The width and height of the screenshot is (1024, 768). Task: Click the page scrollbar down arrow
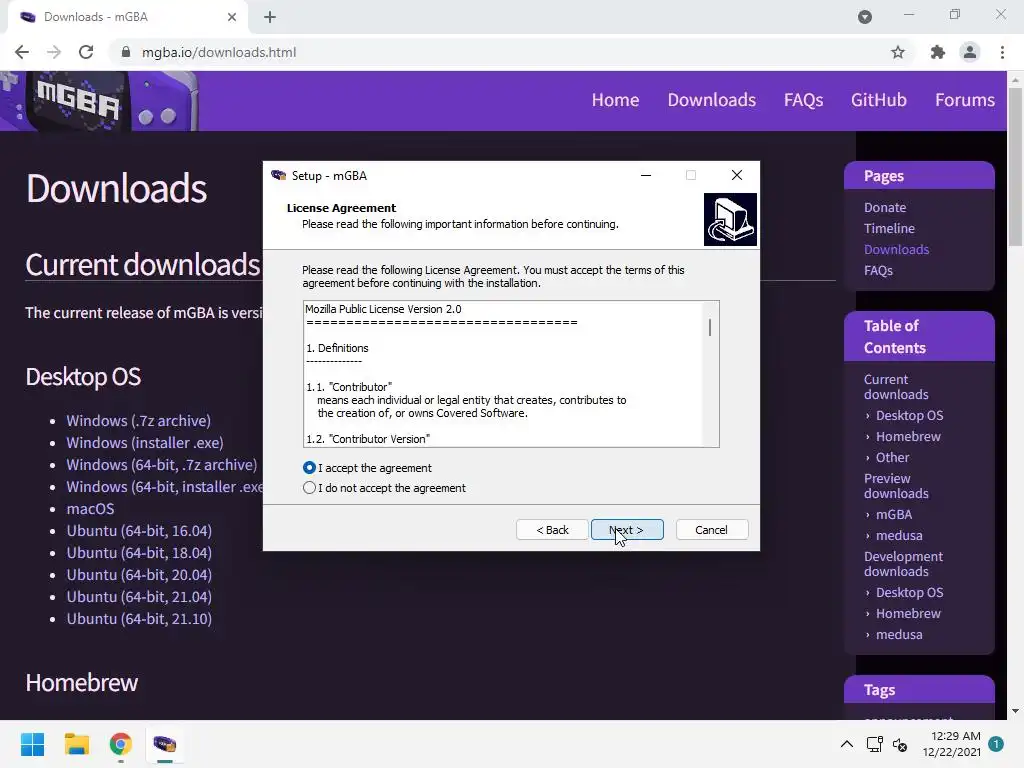[1015, 711]
